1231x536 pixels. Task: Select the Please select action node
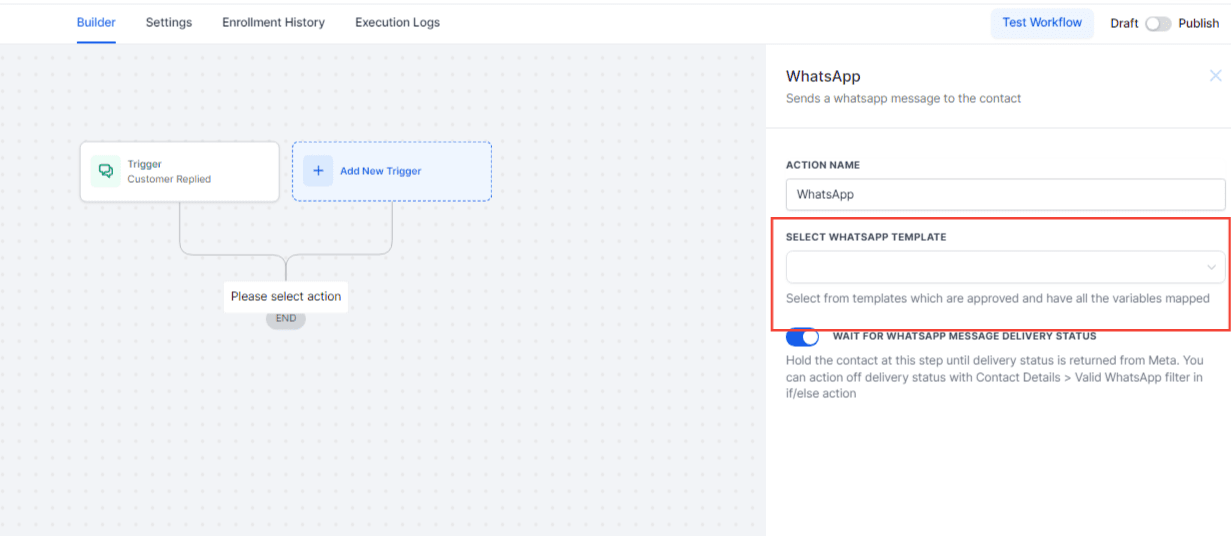tap(286, 296)
